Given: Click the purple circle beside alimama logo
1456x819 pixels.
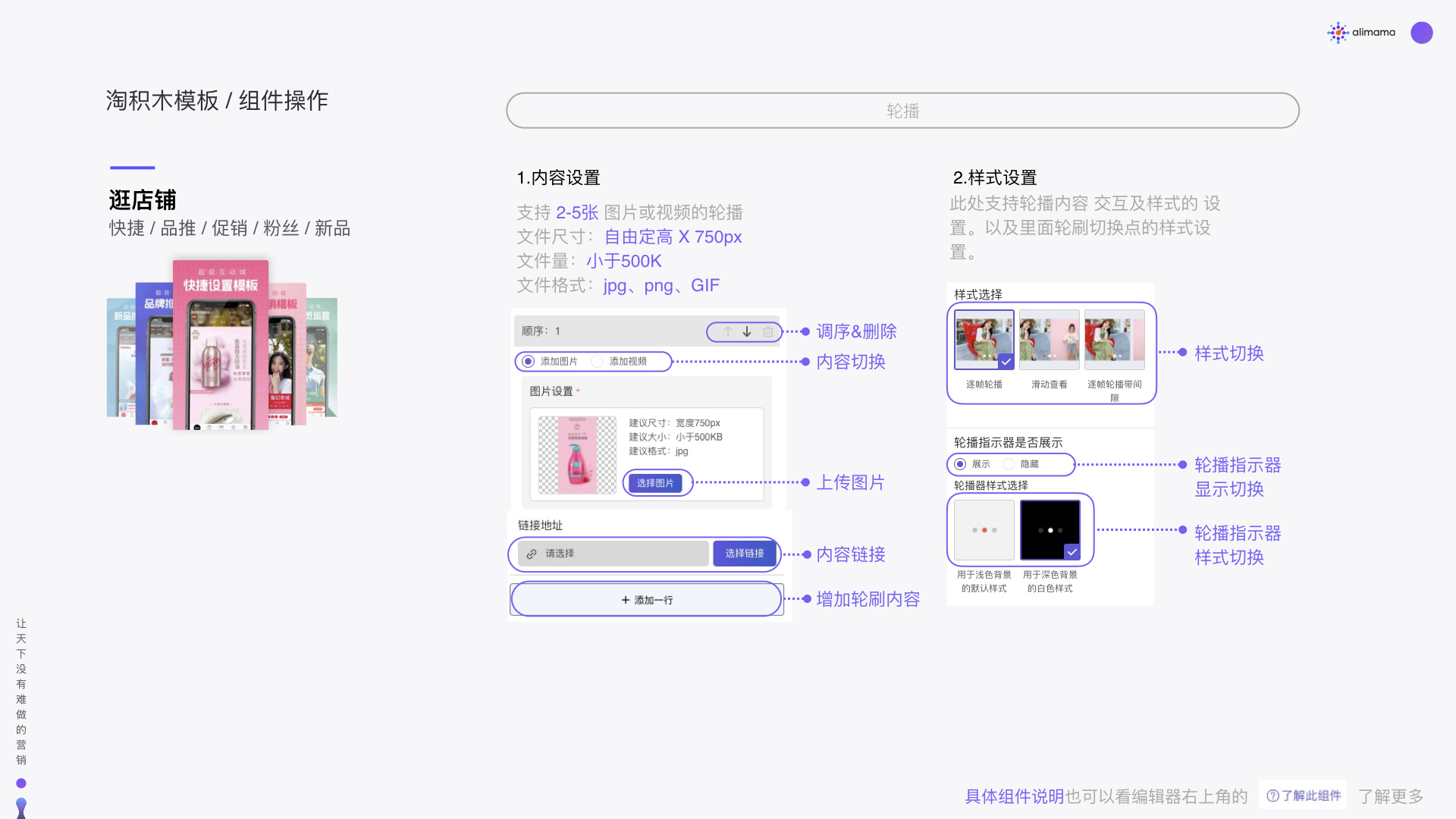Looking at the screenshot, I should click(x=1422, y=33).
